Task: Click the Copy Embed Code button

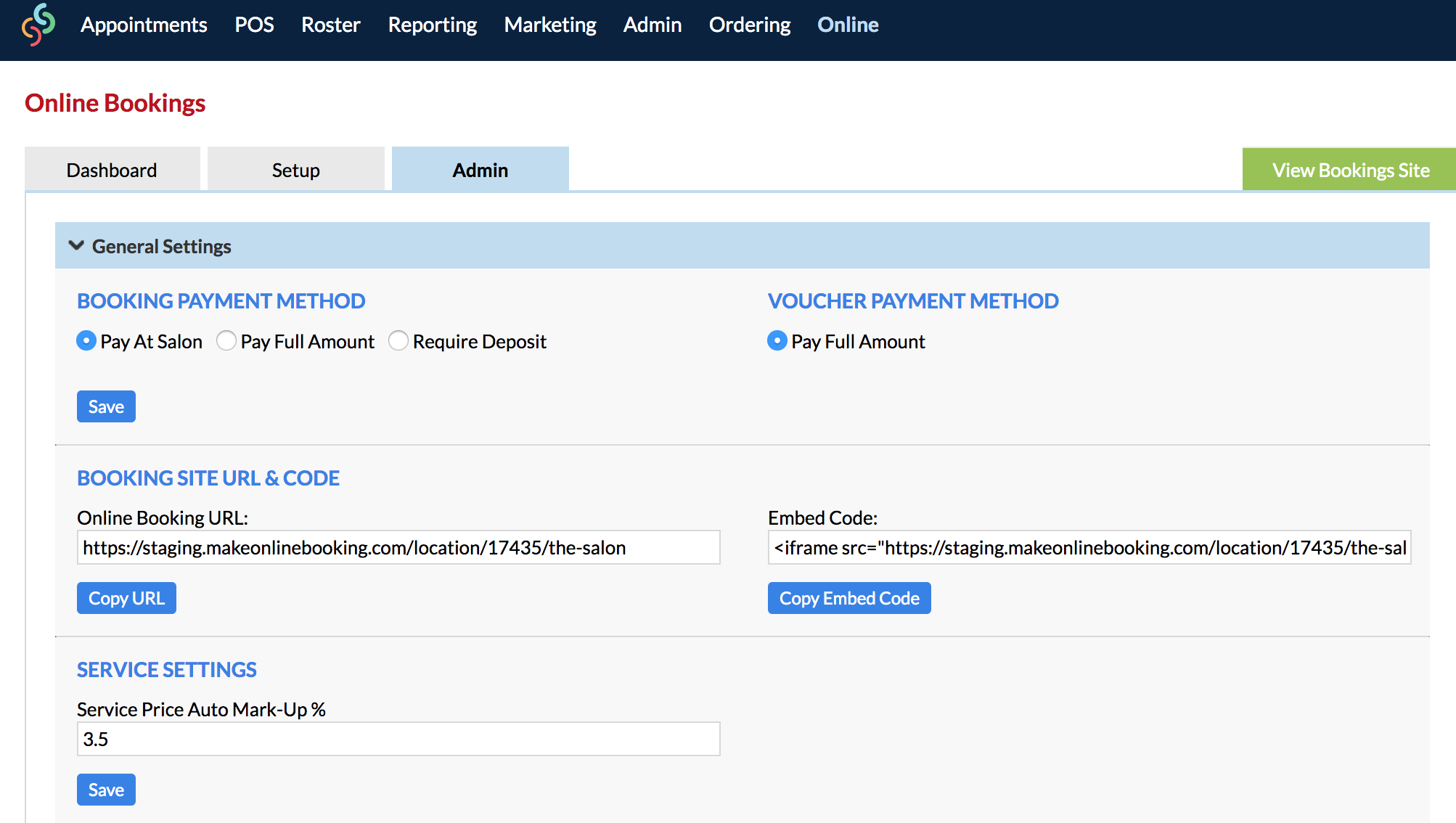Action: click(849, 598)
